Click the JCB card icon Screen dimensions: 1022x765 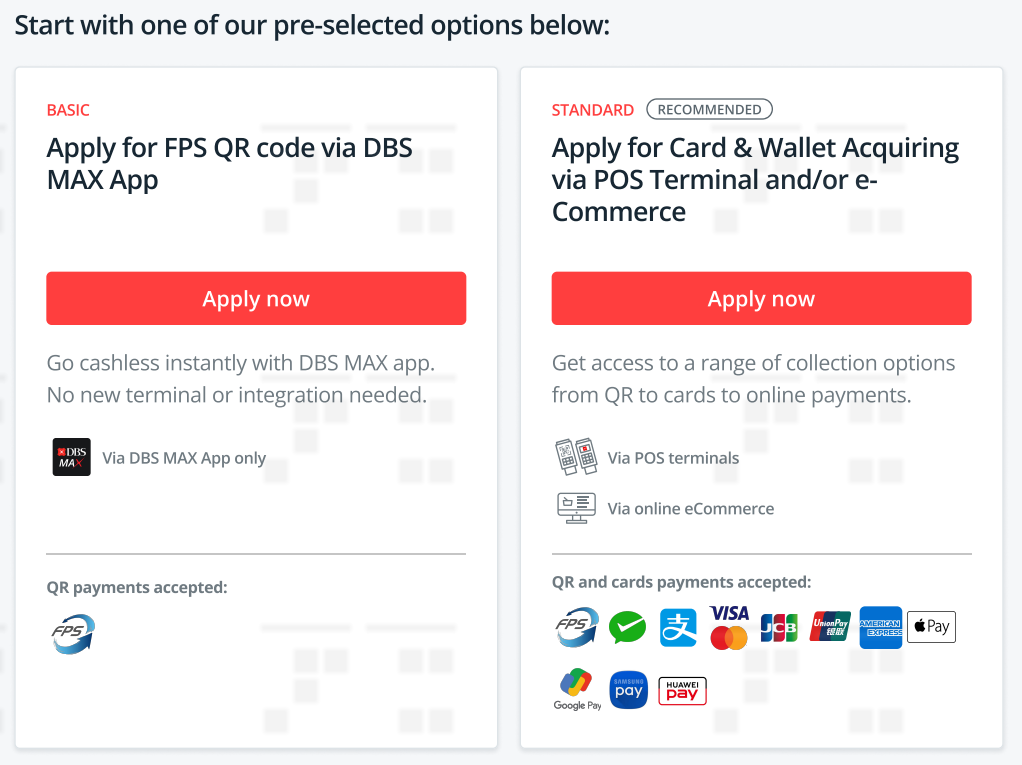coord(779,628)
